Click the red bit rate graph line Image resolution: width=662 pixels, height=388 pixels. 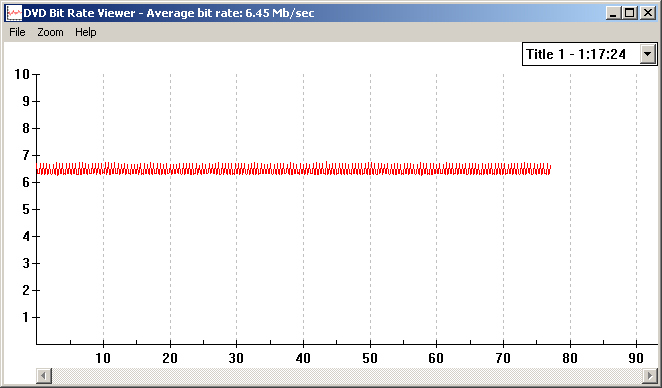tap(293, 168)
